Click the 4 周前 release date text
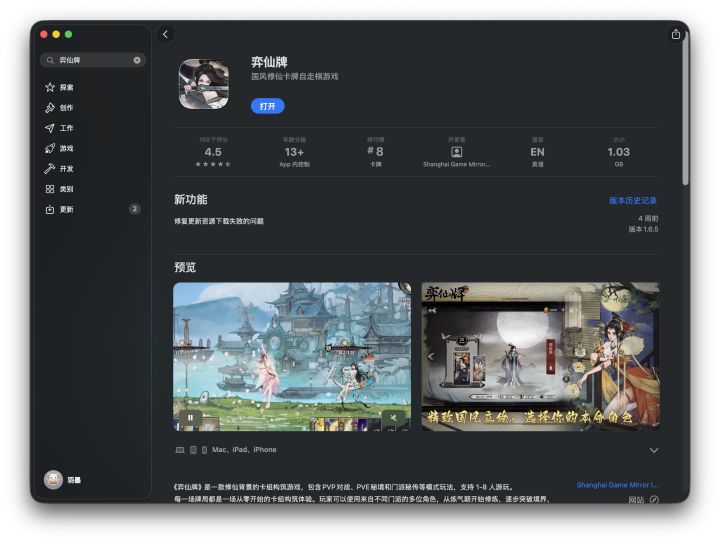720x543 pixels. click(x=648, y=218)
